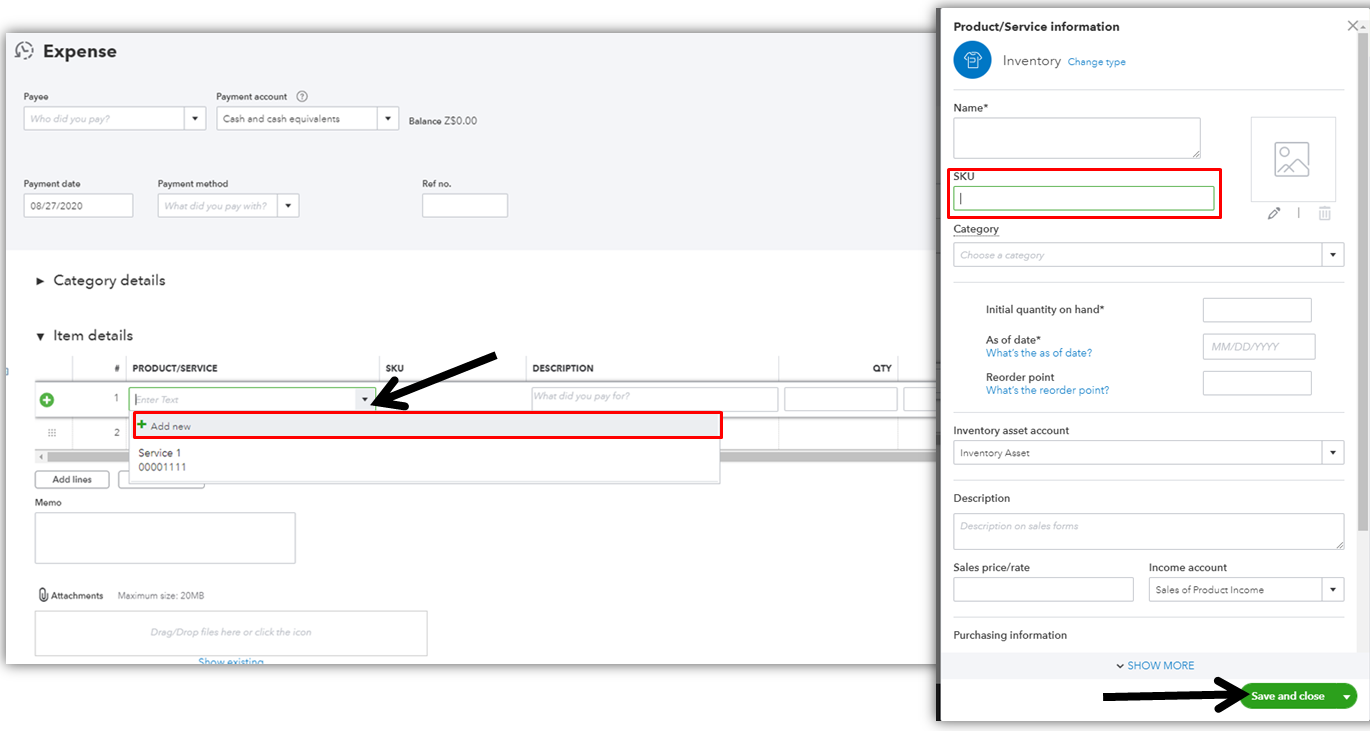Click the attachments Drag/Drop files area
The width and height of the screenshot is (1370, 731).
coord(231,633)
